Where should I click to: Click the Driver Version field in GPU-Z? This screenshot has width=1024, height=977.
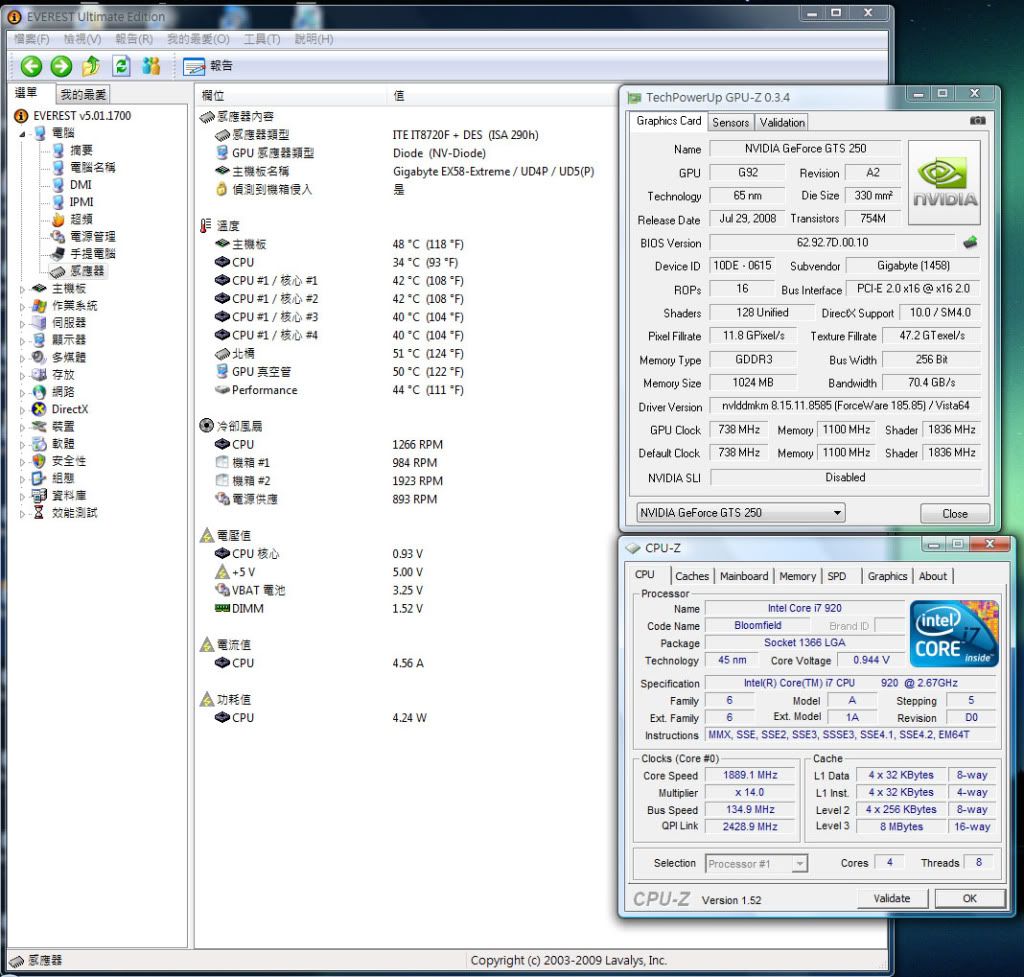pyautogui.click(x=845, y=406)
